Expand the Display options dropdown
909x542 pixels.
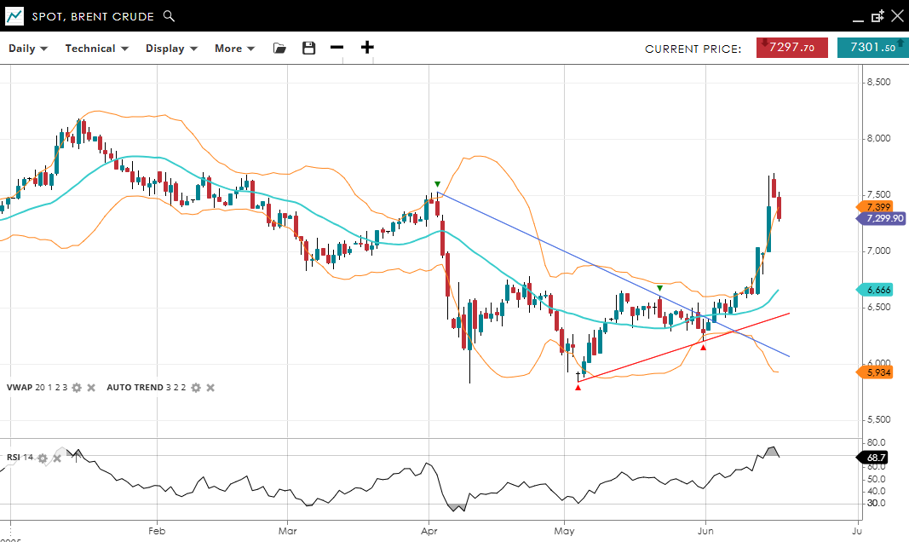coord(171,48)
